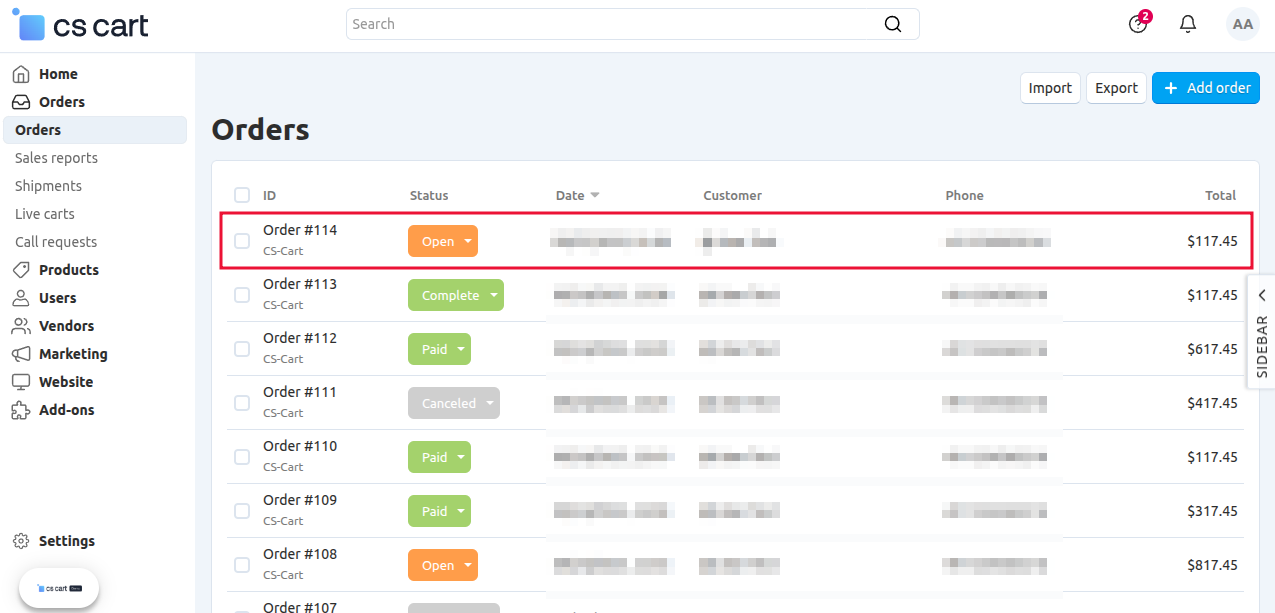
Task: Collapse the right sidebar with the chevron
Action: tap(1261, 294)
